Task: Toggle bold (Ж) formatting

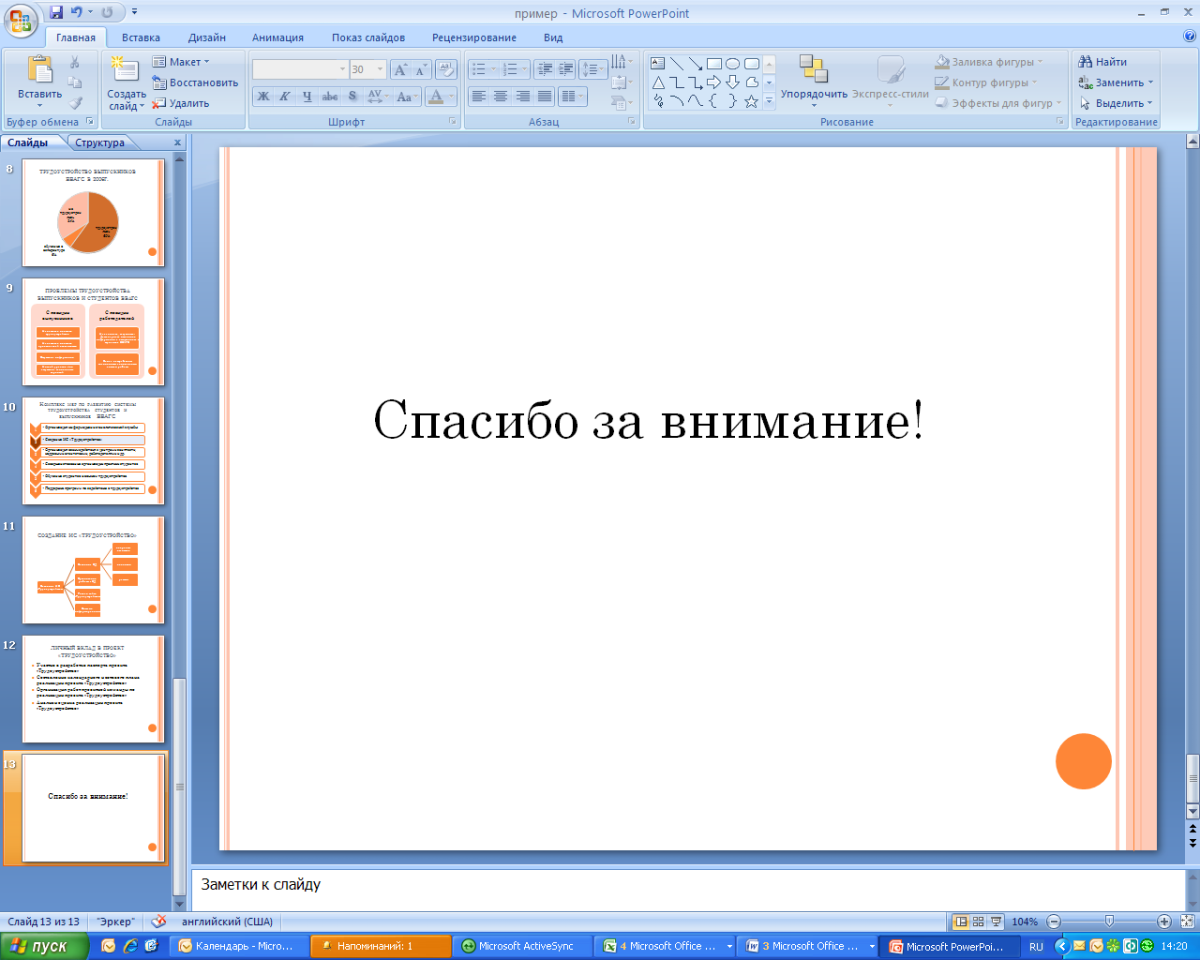Action: point(263,97)
